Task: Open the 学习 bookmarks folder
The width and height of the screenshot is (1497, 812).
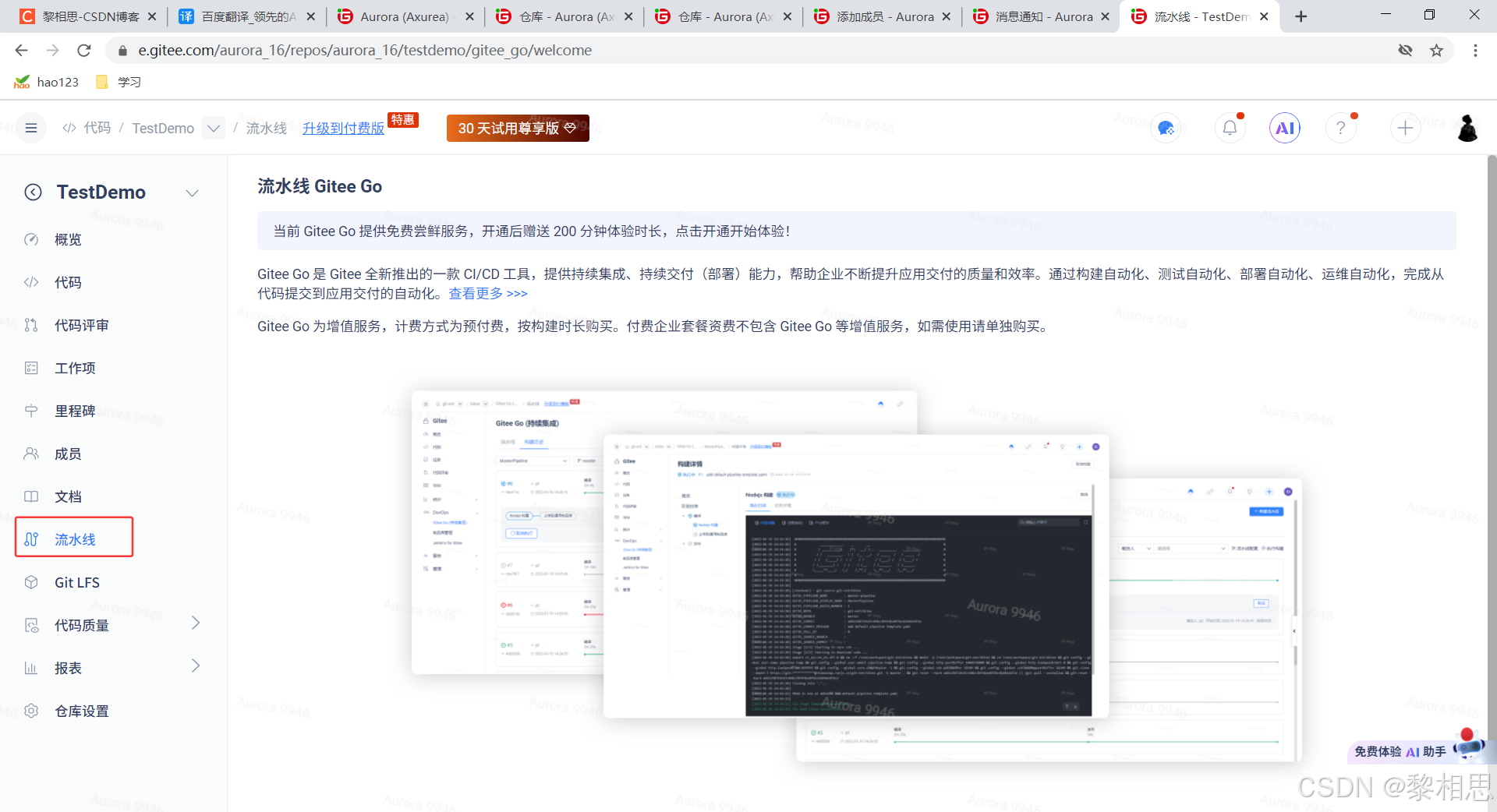Action: (118, 82)
